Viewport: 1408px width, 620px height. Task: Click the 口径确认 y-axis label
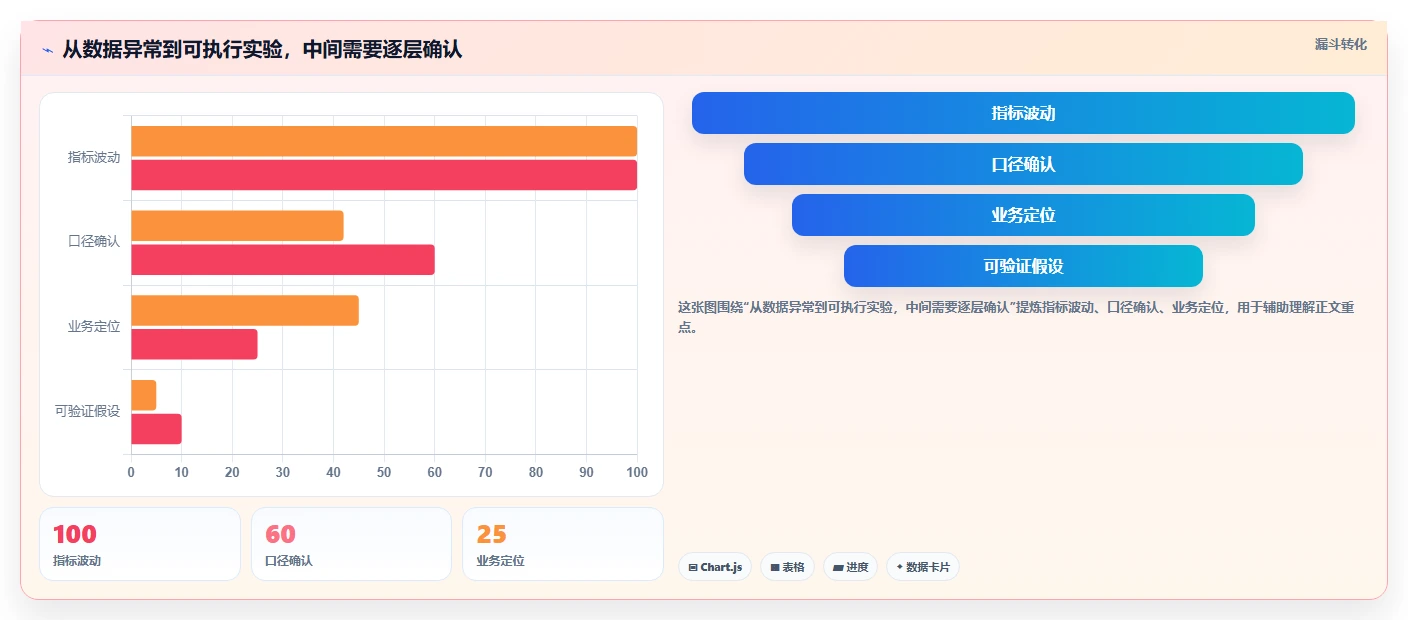coord(94,242)
